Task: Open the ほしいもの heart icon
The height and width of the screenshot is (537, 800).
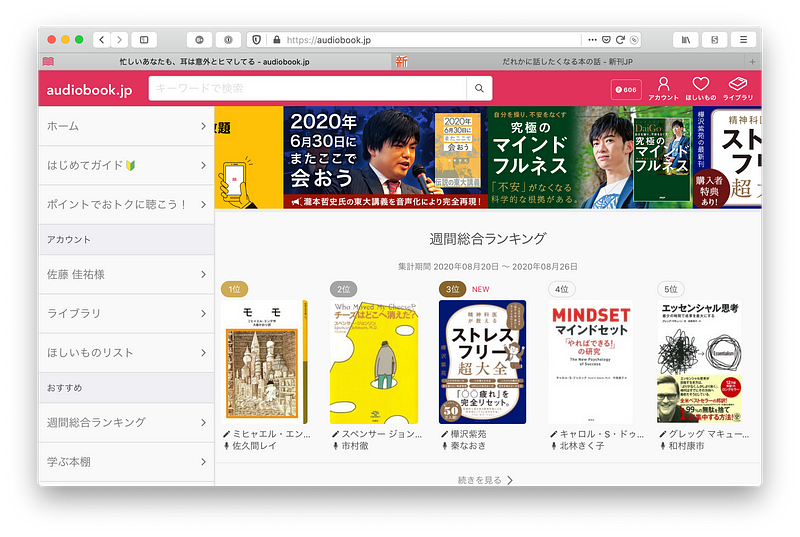Action: tap(701, 89)
